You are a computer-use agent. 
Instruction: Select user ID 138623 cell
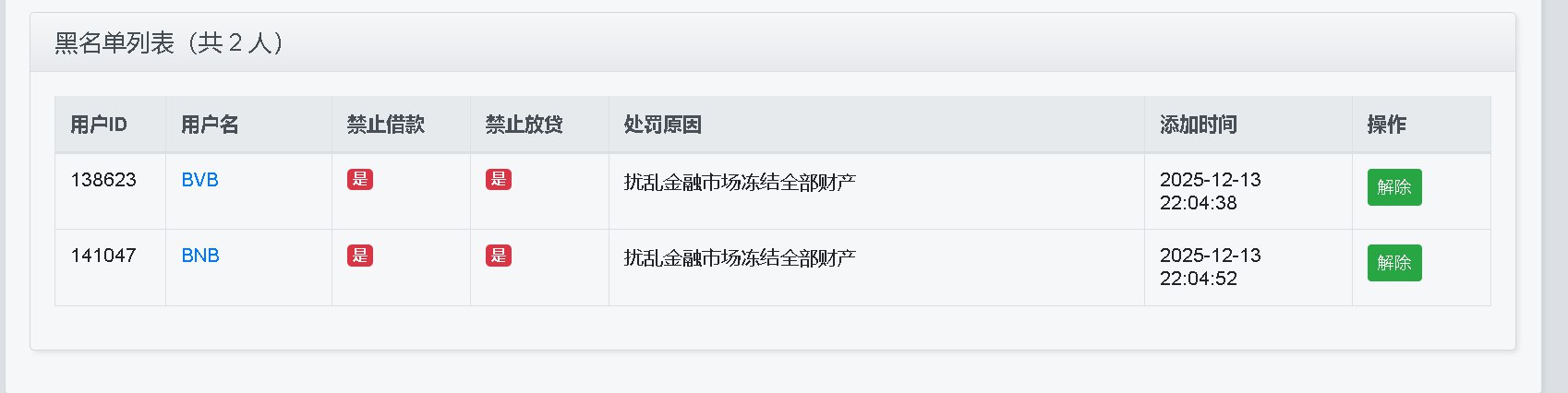pyautogui.click(x=103, y=180)
